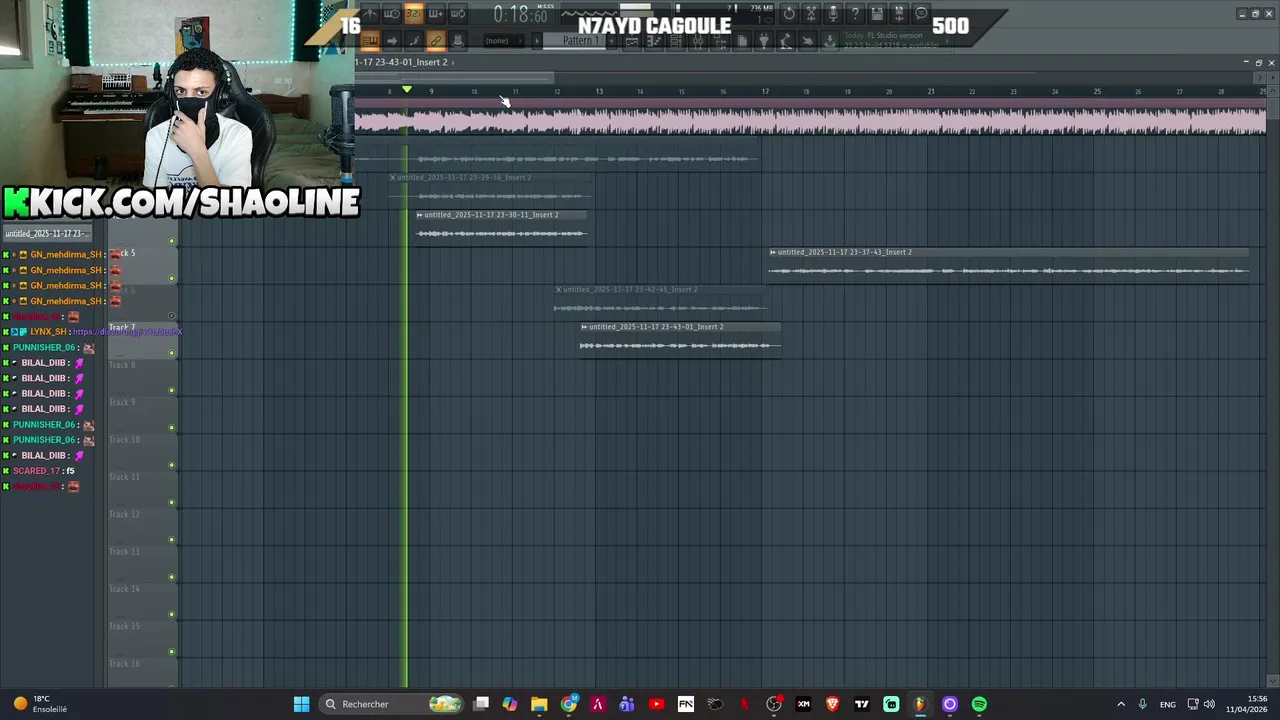Click the typing keyboard stamp icon
This screenshot has width=1280, height=720.
pos(458,41)
